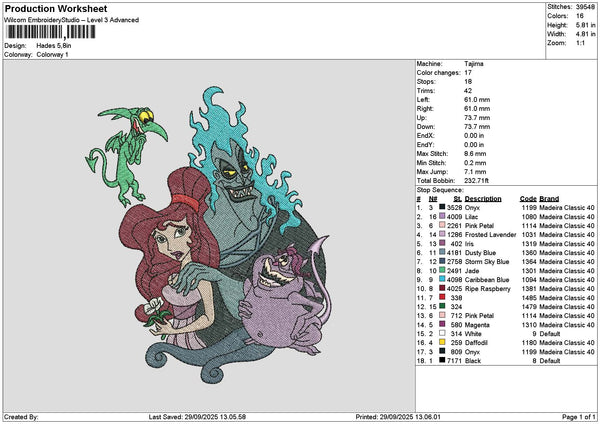Select 'Frosted Lavender' description in row 4

491,235
